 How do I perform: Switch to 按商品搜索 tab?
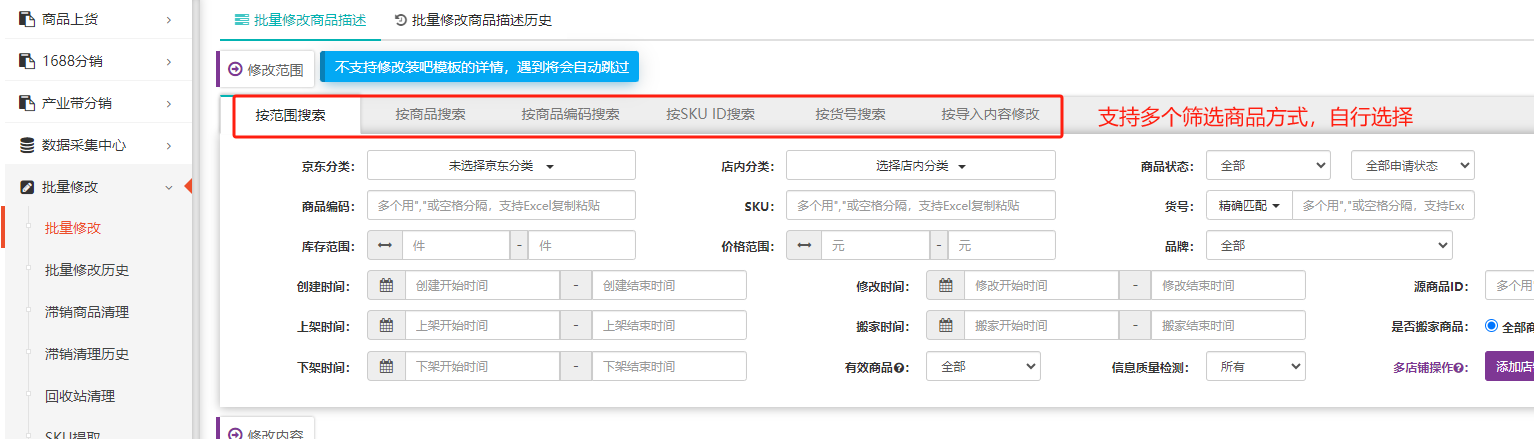(430, 115)
